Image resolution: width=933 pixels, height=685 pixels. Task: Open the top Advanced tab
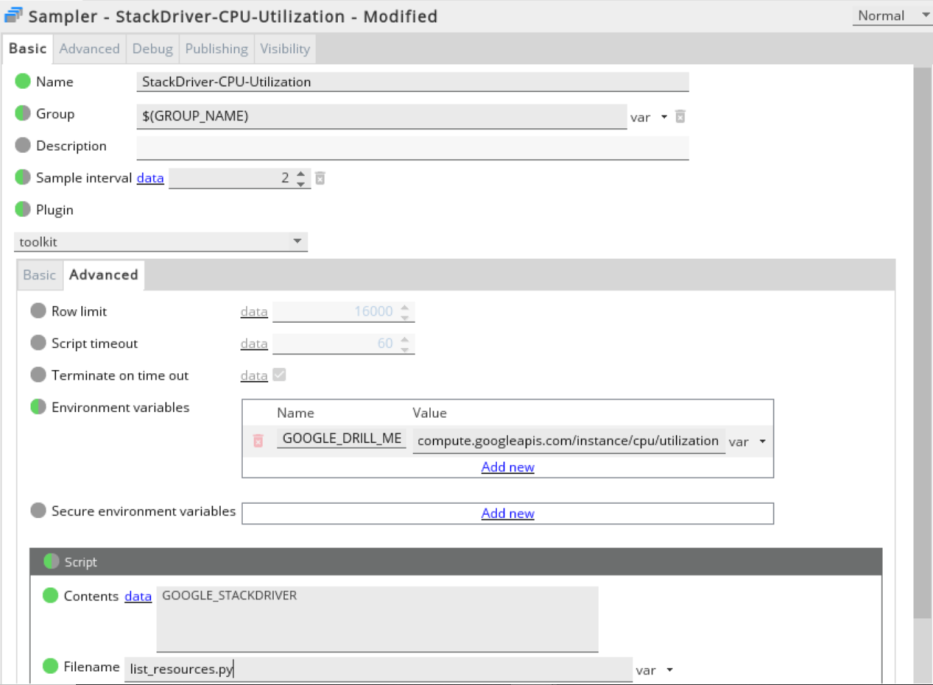pyautogui.click(x=89, y=49)
